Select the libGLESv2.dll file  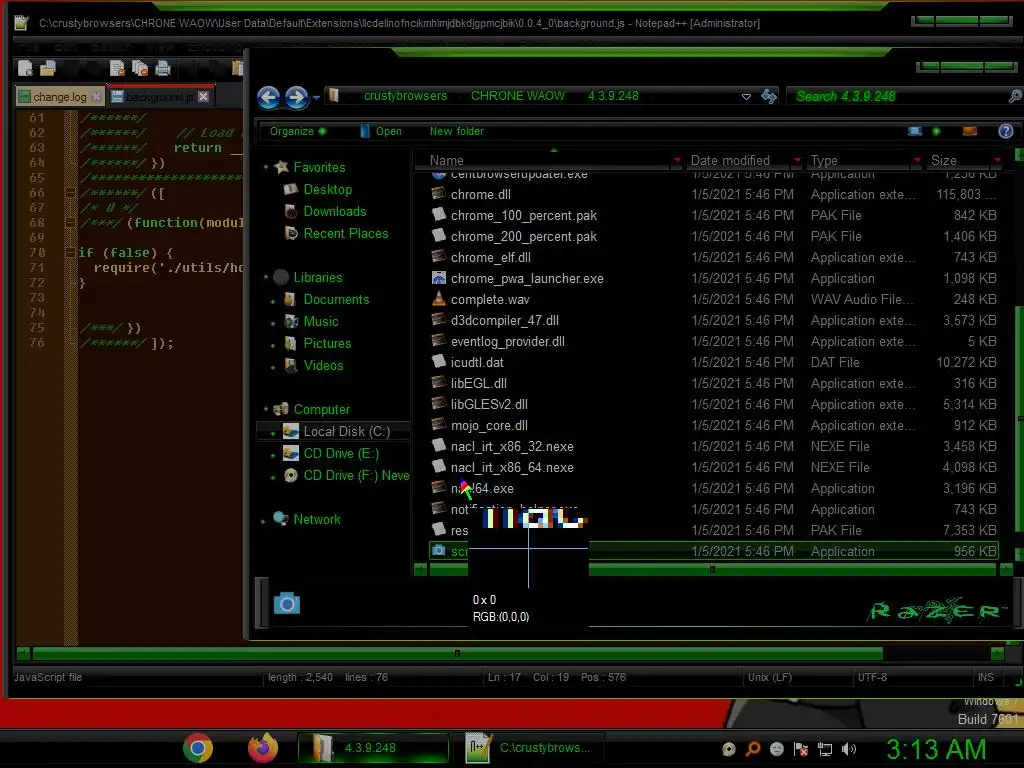pos(489,405)
